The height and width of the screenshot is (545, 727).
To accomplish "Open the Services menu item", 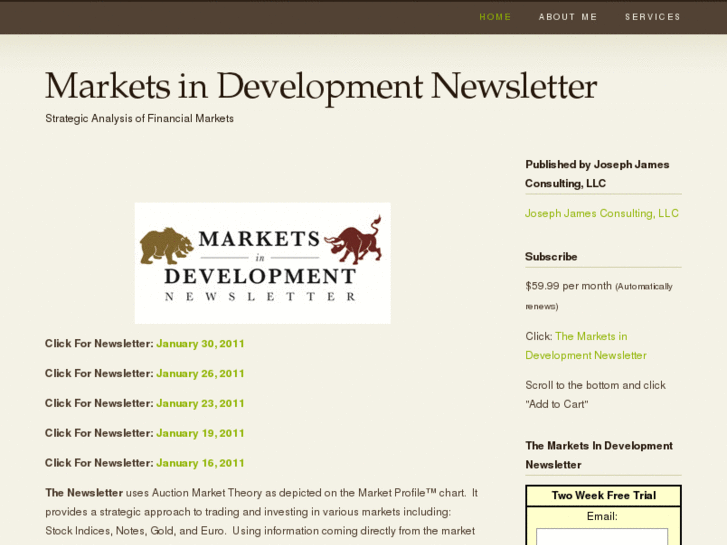I will click(x=652, y=17).
